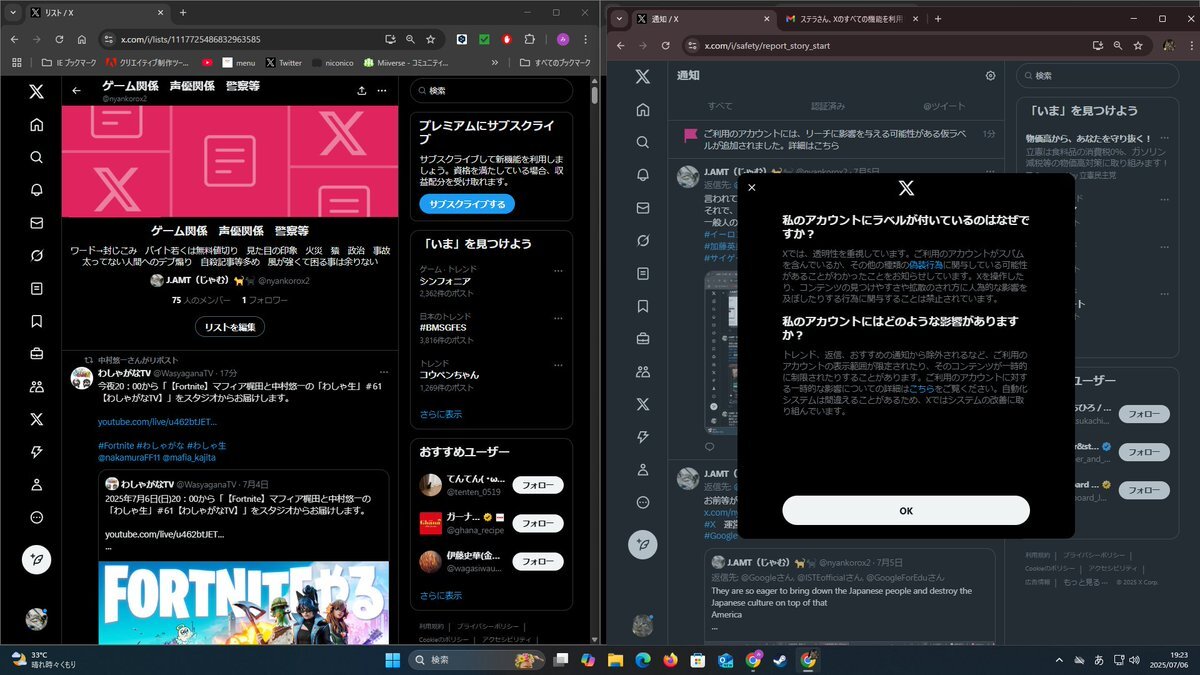Launch File Explorer from the taskbar
This screenshot has height=675, width=1200.
coord(616,660)
